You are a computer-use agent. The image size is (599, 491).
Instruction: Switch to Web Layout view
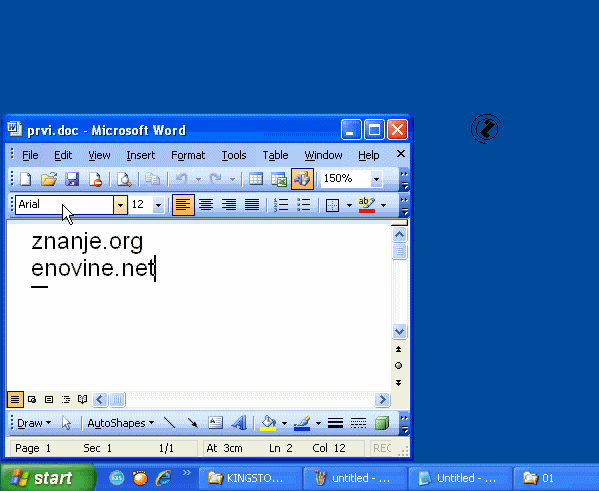point(32,400)
